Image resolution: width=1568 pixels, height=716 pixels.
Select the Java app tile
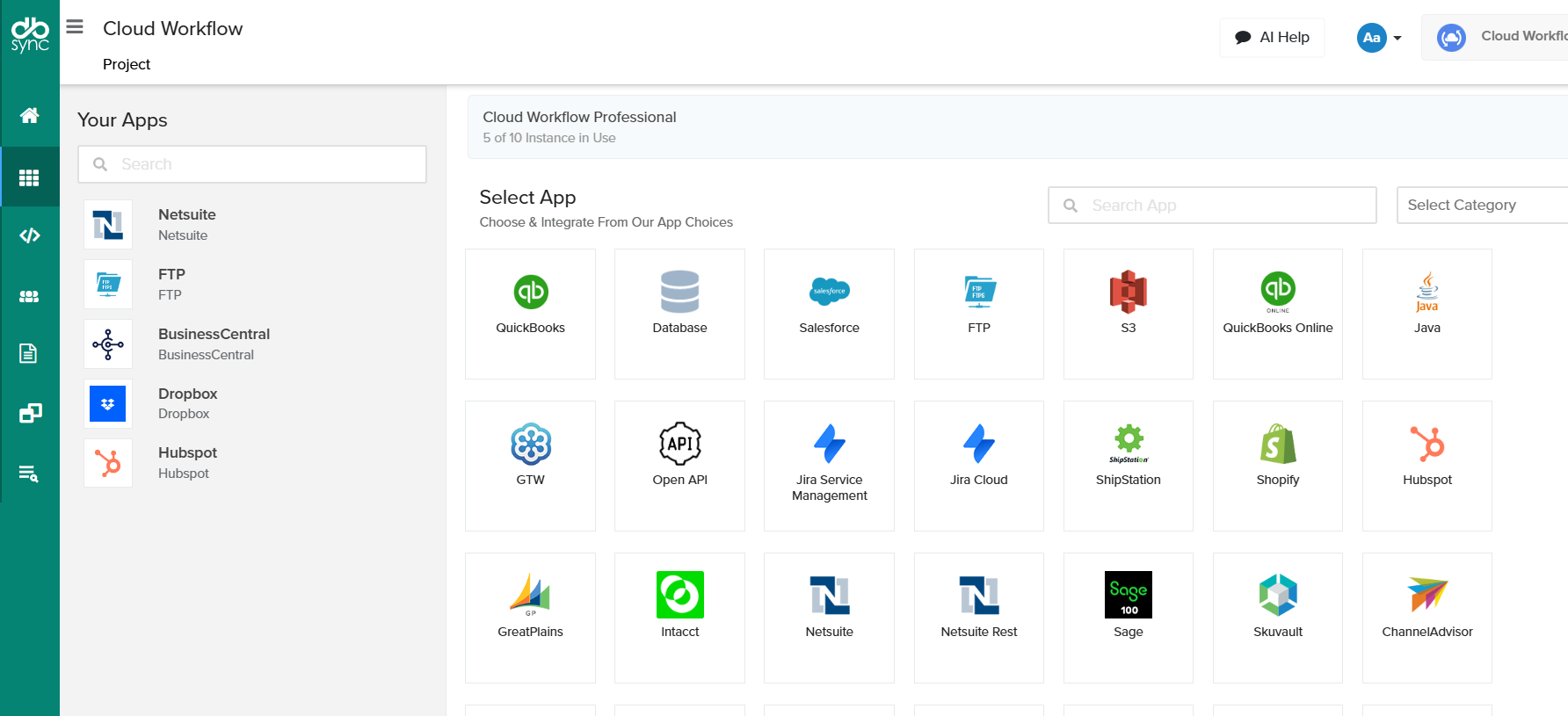[x=1427, y=314]
